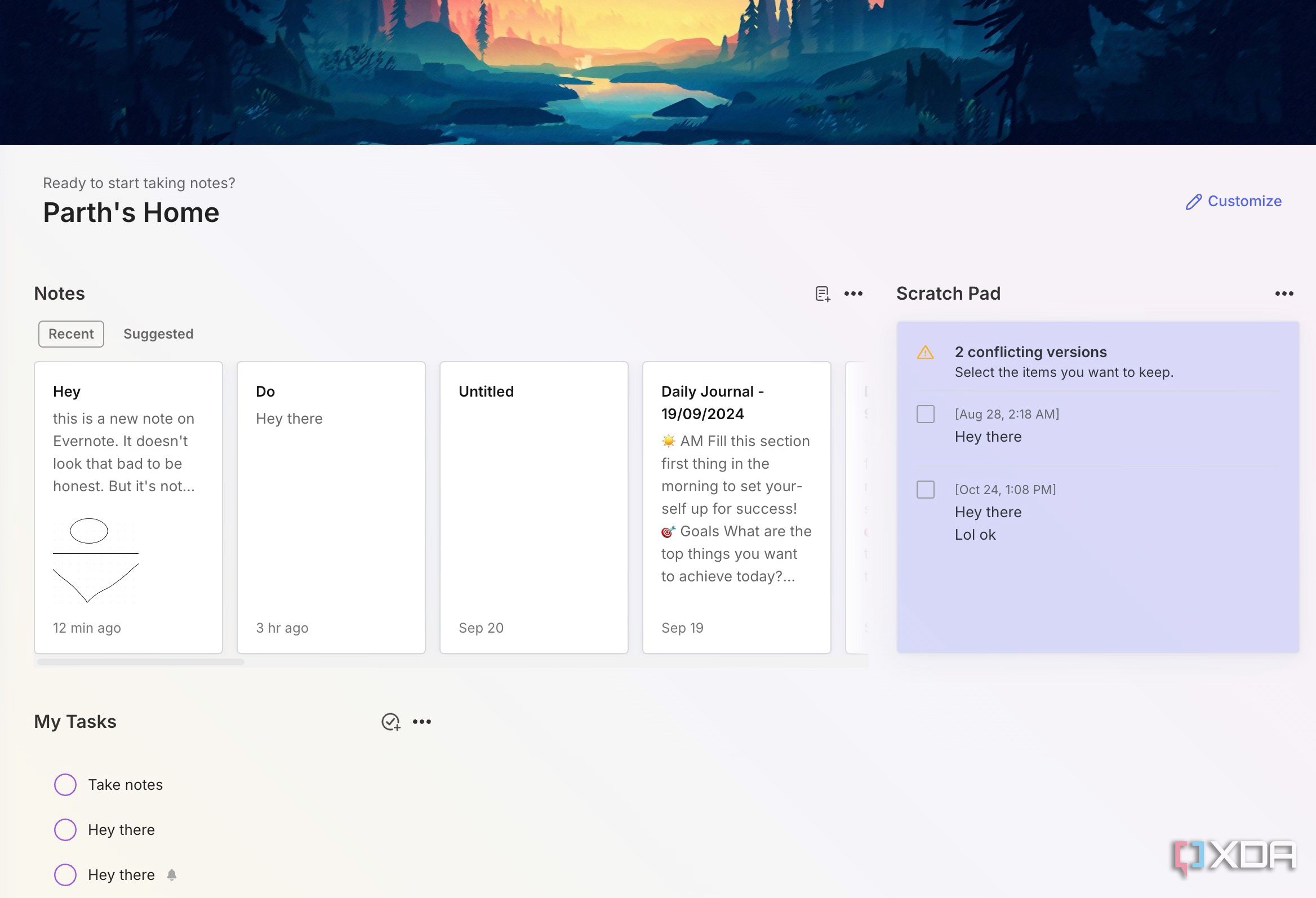The height and width of the screenshot is (898, 1316).
Task: Click the My Tasks heading
Action: click(75, 721)
